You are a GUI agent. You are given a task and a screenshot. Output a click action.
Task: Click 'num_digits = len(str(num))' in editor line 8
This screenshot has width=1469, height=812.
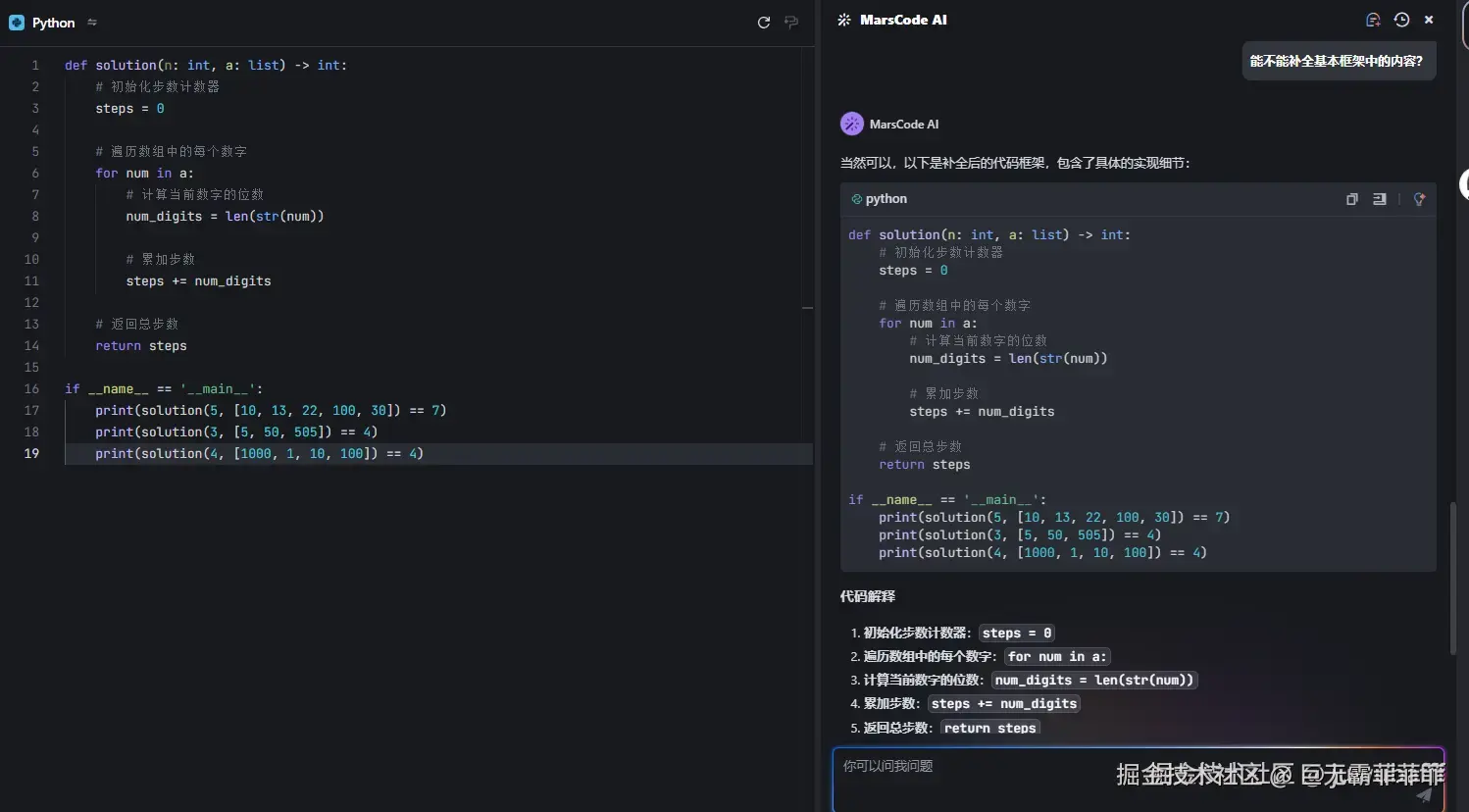click(225, 216)
